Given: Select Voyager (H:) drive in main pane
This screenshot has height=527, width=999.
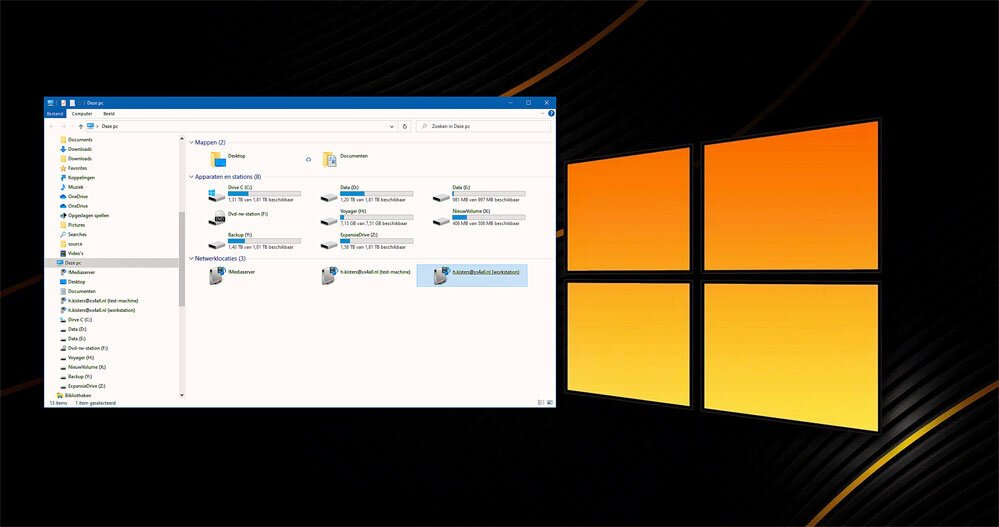Looking at the screenshot, I should pos(367,217).
